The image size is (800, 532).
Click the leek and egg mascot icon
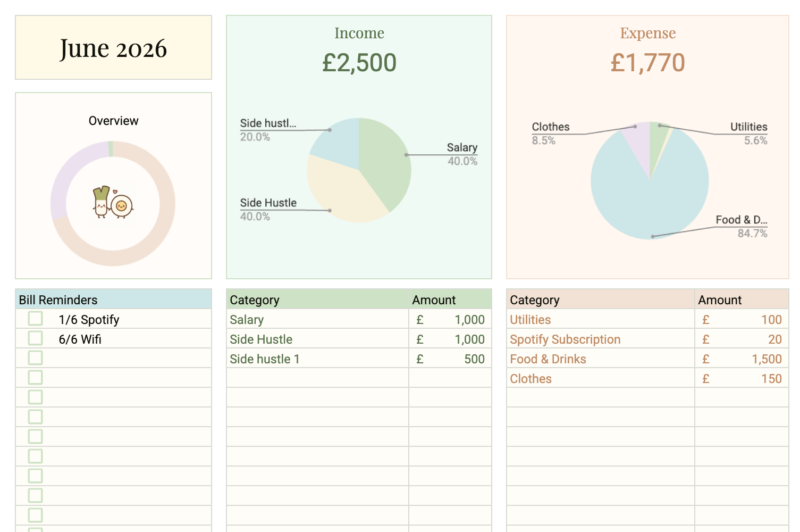(x=112, y=203)
